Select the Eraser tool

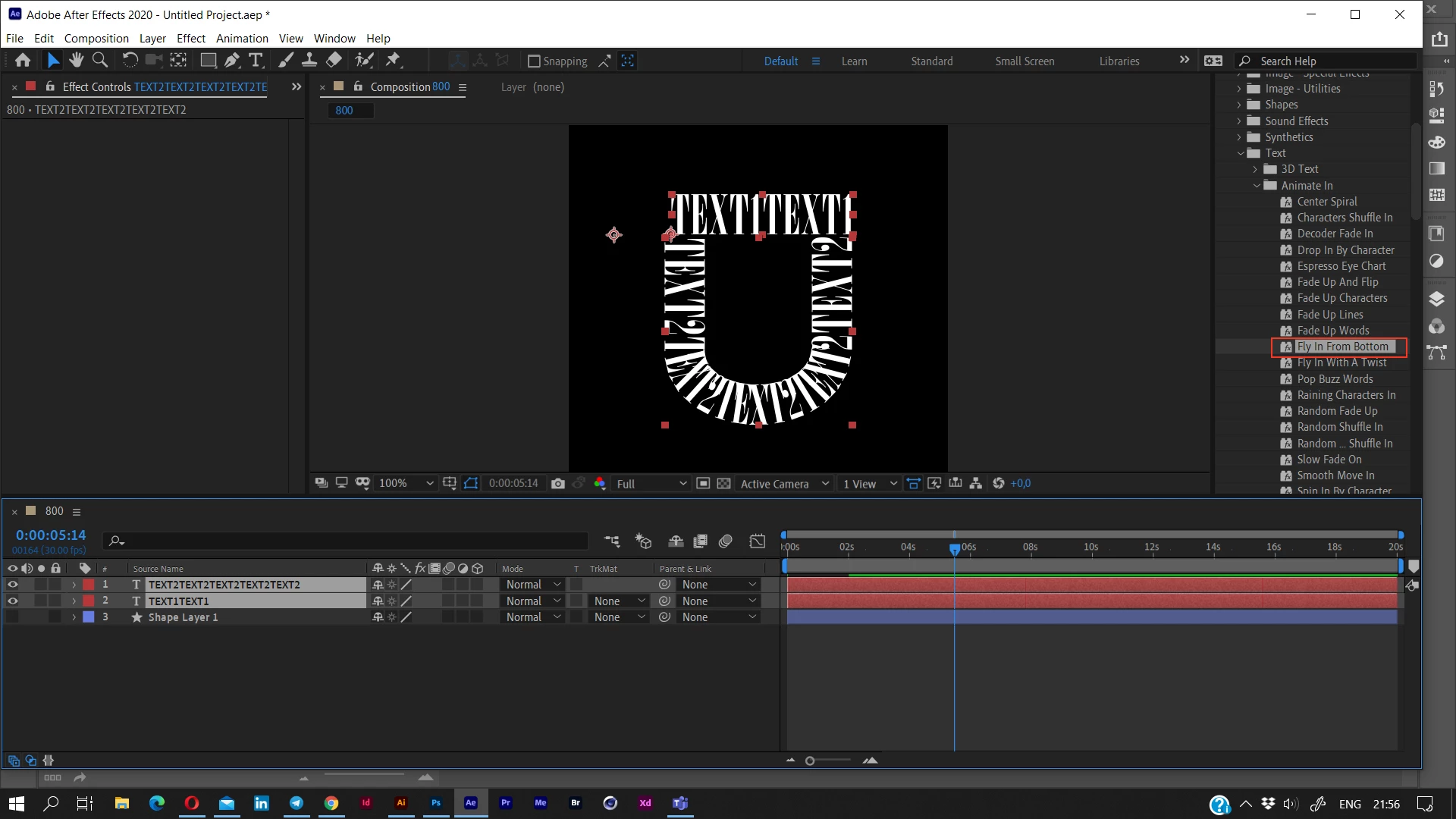pos(334,60)
